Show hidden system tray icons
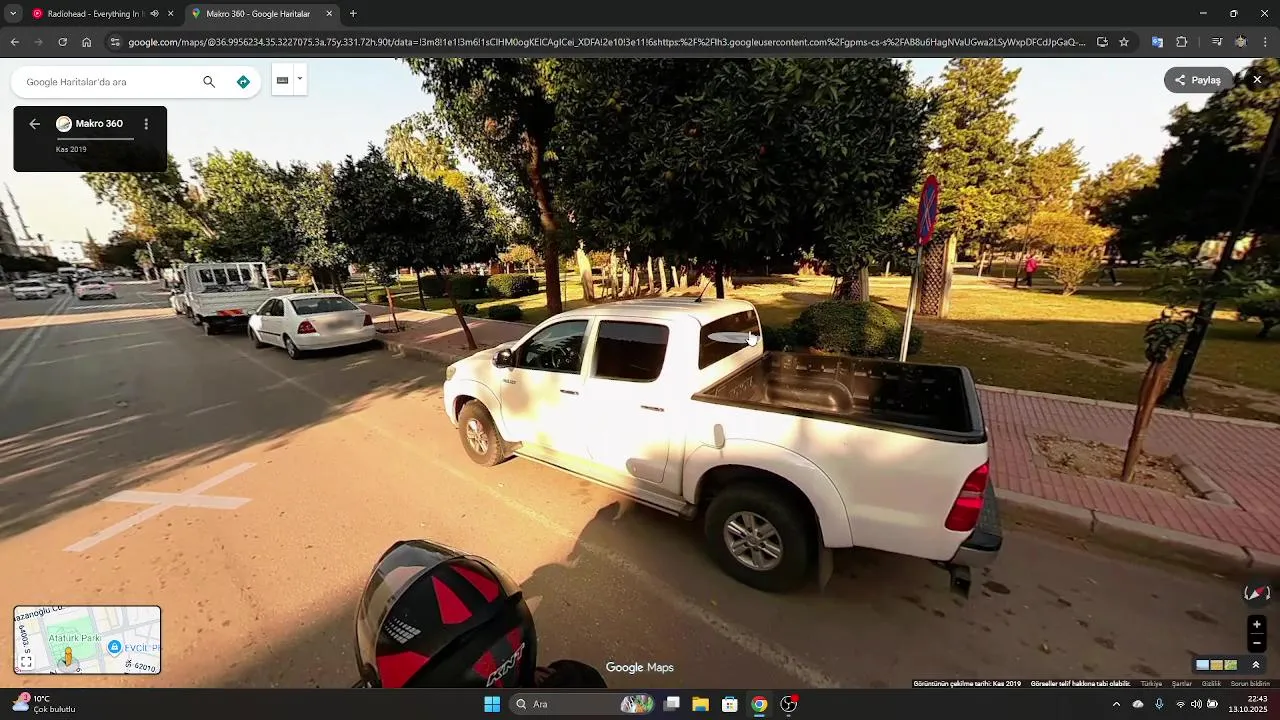The height and width of the screenshot is (720, 1280). 1116,704
